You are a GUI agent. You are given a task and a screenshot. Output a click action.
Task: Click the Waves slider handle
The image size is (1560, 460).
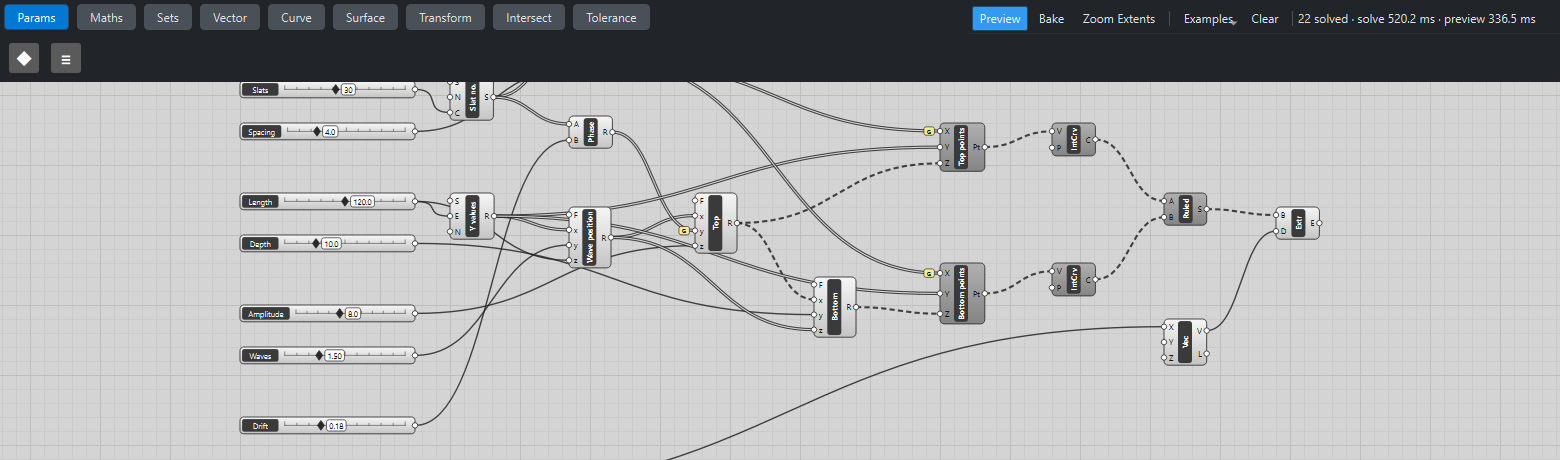tap(319, 355)
